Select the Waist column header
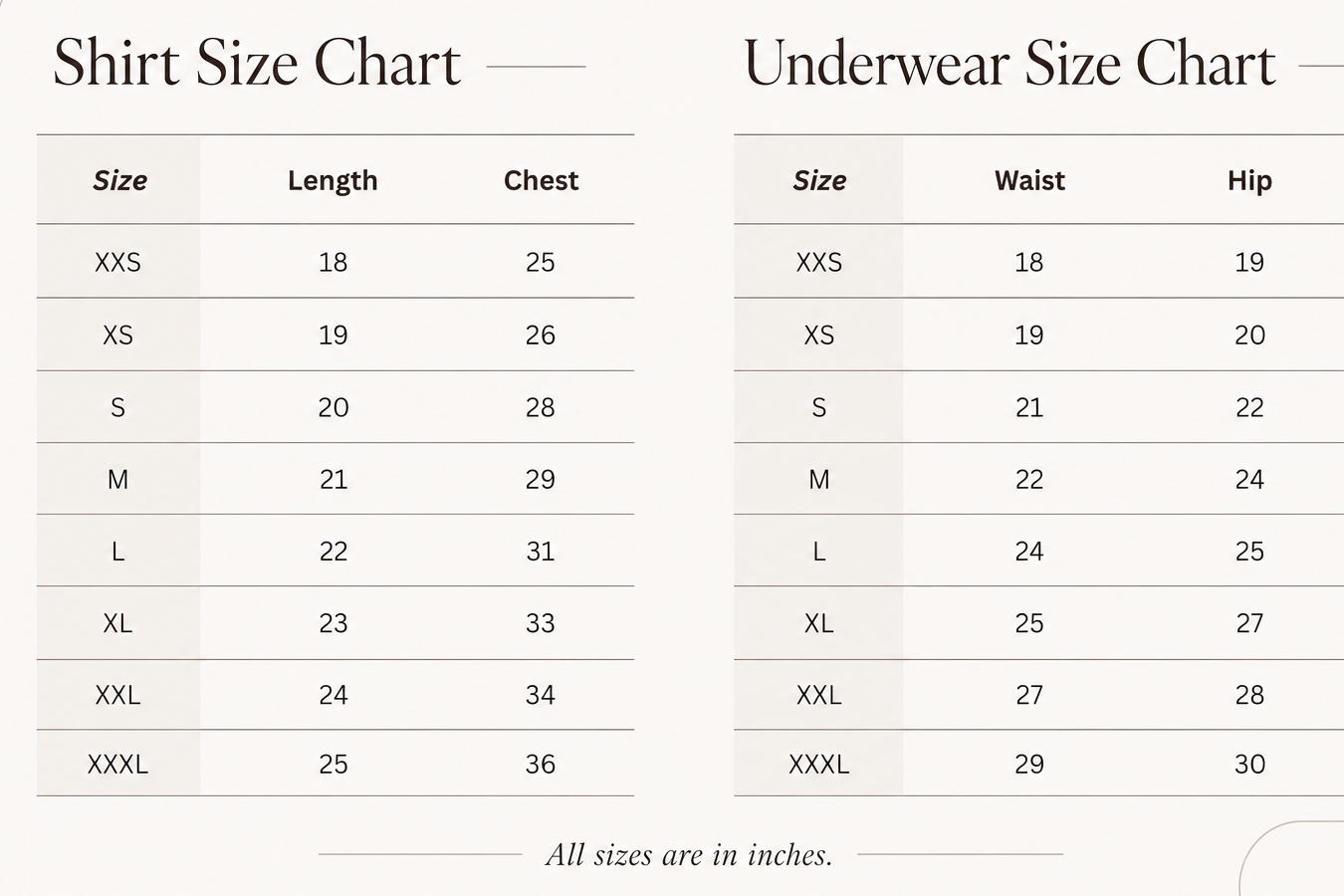 point(1029,180)
